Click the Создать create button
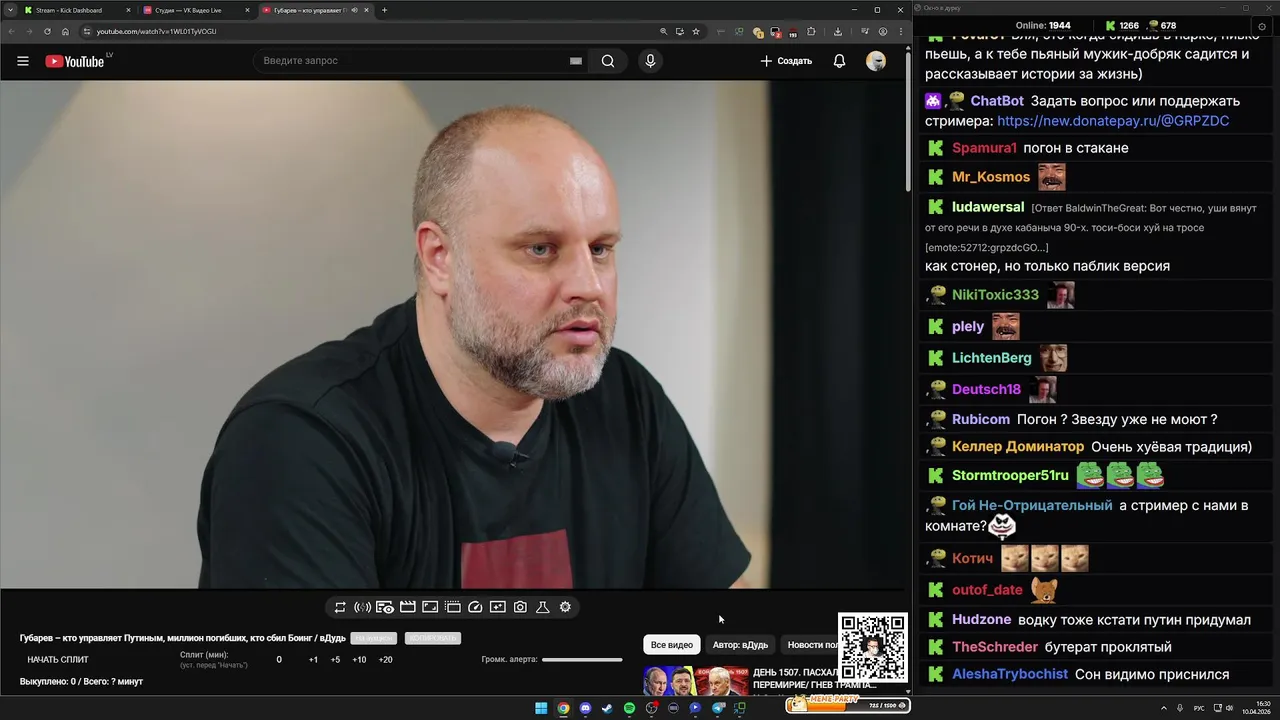Image resolution: width=1280 pixels, height=720 pixels. pyautogui.click(x=786, y=61)
